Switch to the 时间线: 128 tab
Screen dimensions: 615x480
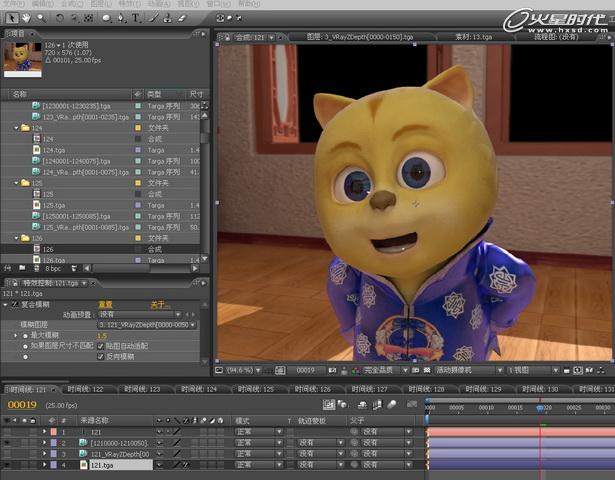click(x=426, y=389)
